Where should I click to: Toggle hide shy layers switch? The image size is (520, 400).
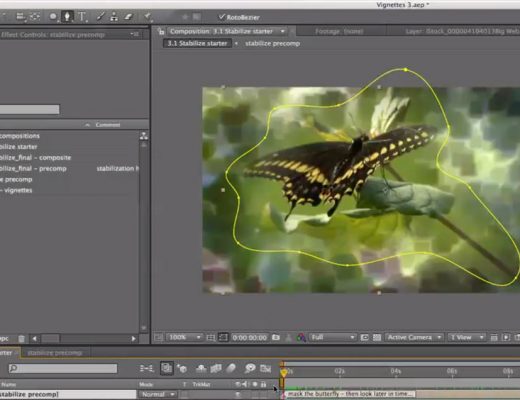tap(201, 368)
